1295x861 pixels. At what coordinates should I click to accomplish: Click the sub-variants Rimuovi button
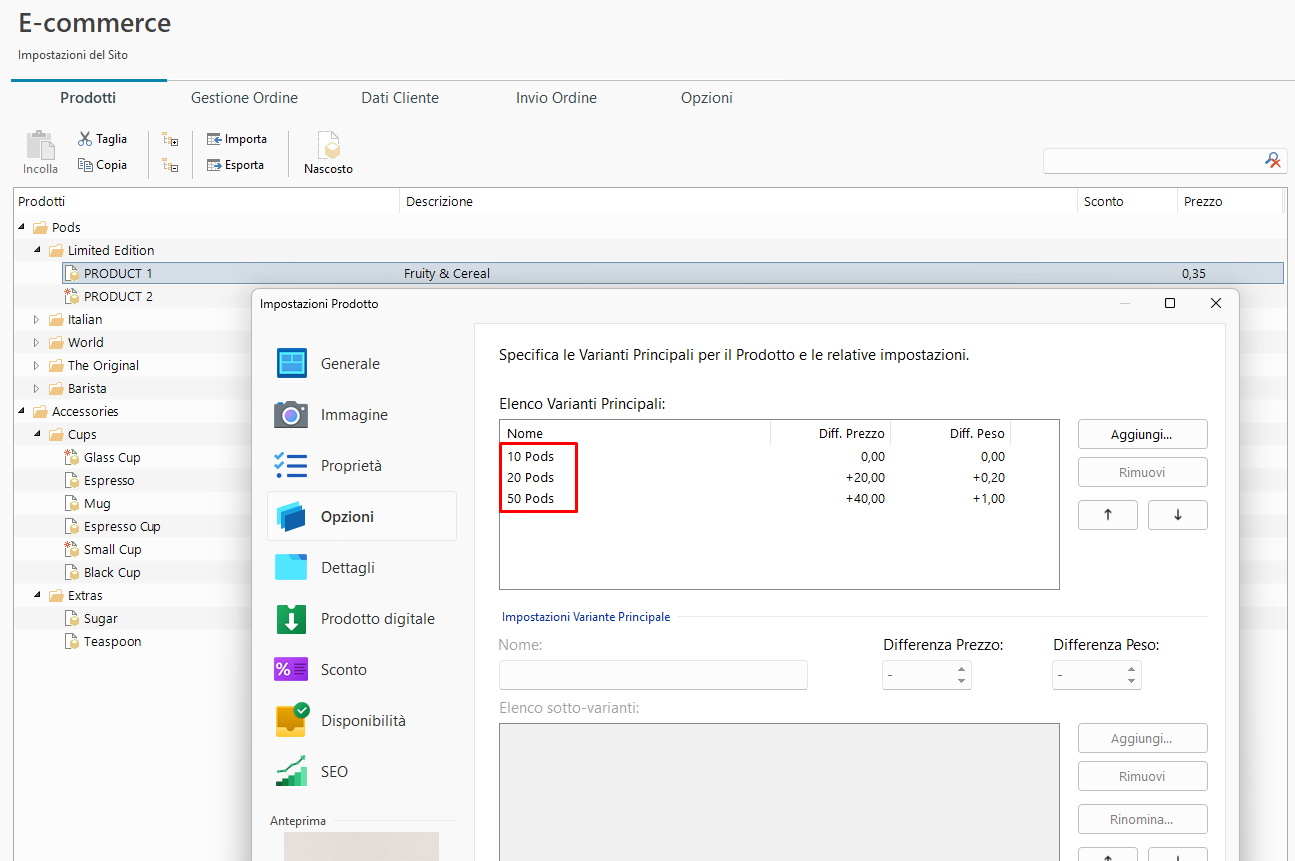click(x=1142, y=776)
